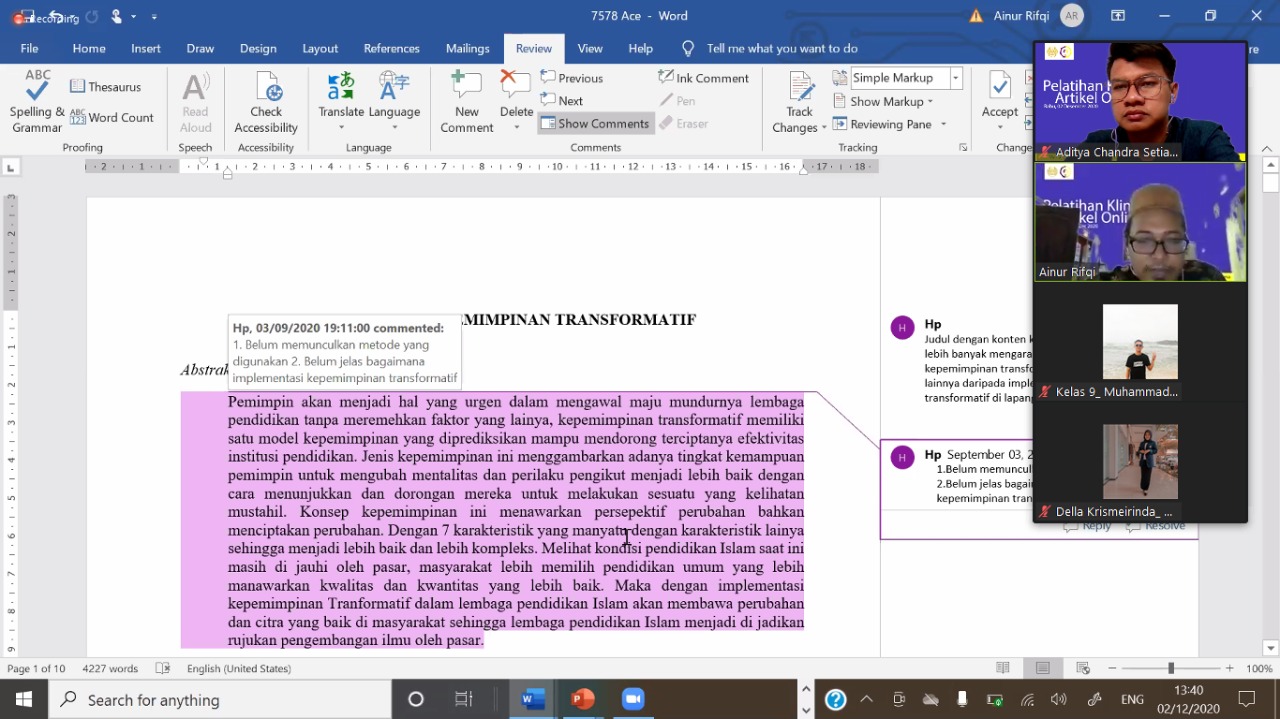Expand the Simple Markup dropdown
This screenshot has height=719, width=1280.
coord(956,78)
